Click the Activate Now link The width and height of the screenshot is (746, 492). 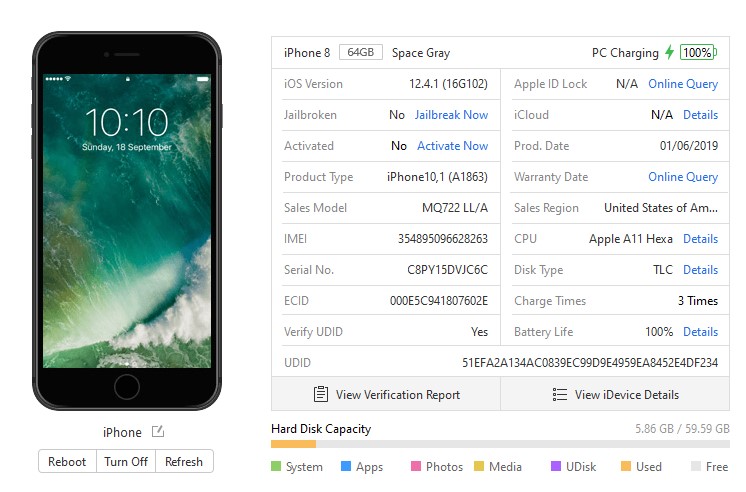[452, 146]
